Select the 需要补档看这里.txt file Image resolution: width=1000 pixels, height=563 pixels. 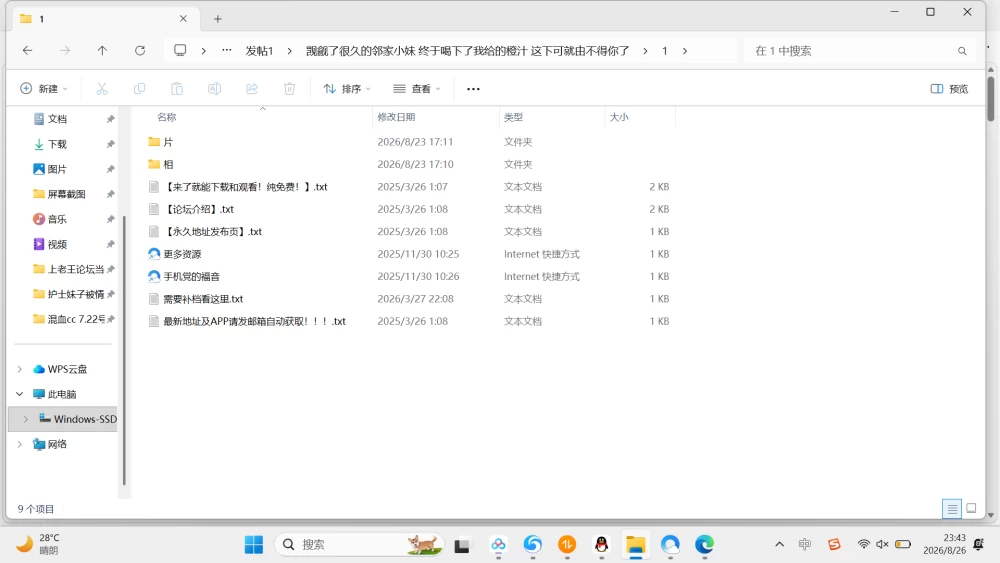(203, 298)
